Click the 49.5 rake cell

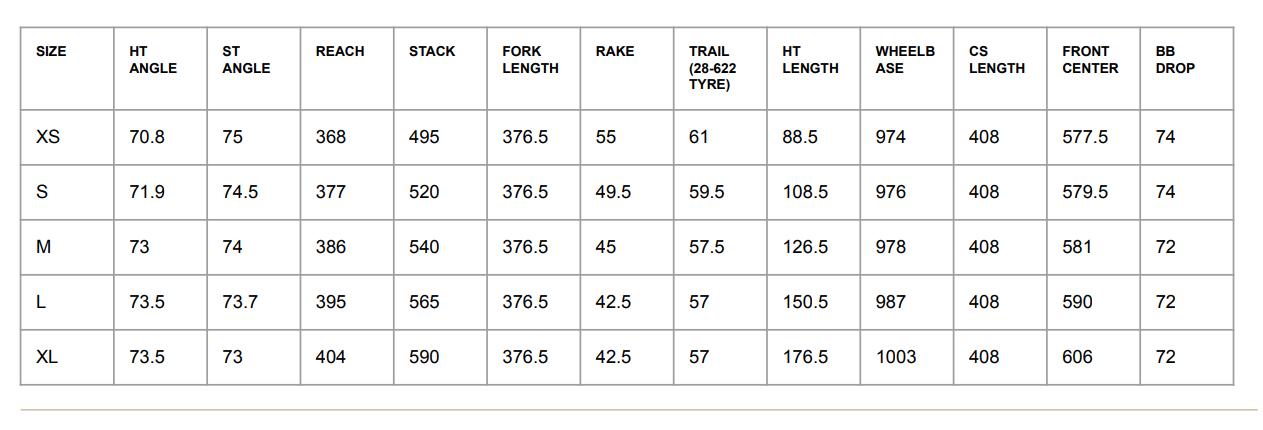[x=613, y=192]
